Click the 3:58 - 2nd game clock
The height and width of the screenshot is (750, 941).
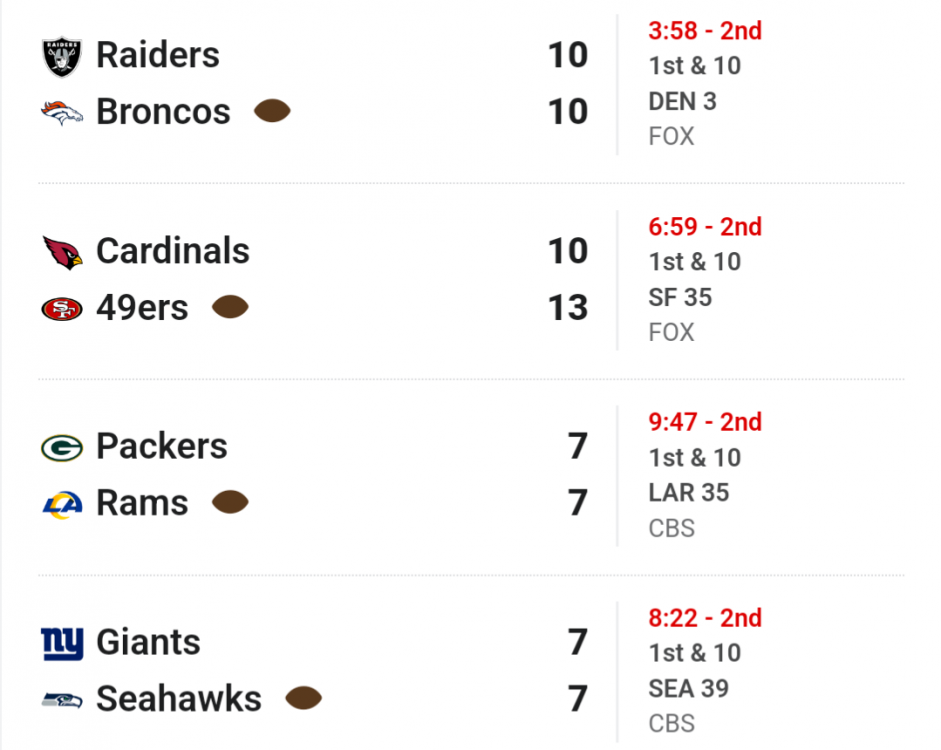(705, 31)
